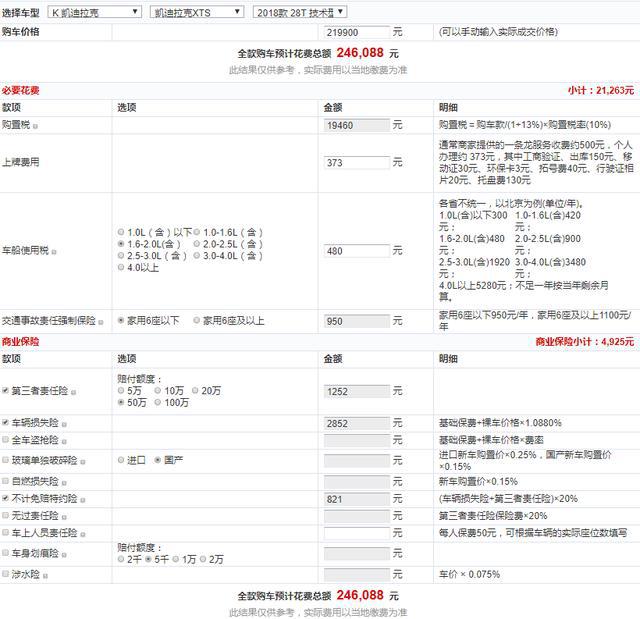Click info icon next to 涉水险
The height and width of the screenshot is (619, 640).
pos(45,576)
